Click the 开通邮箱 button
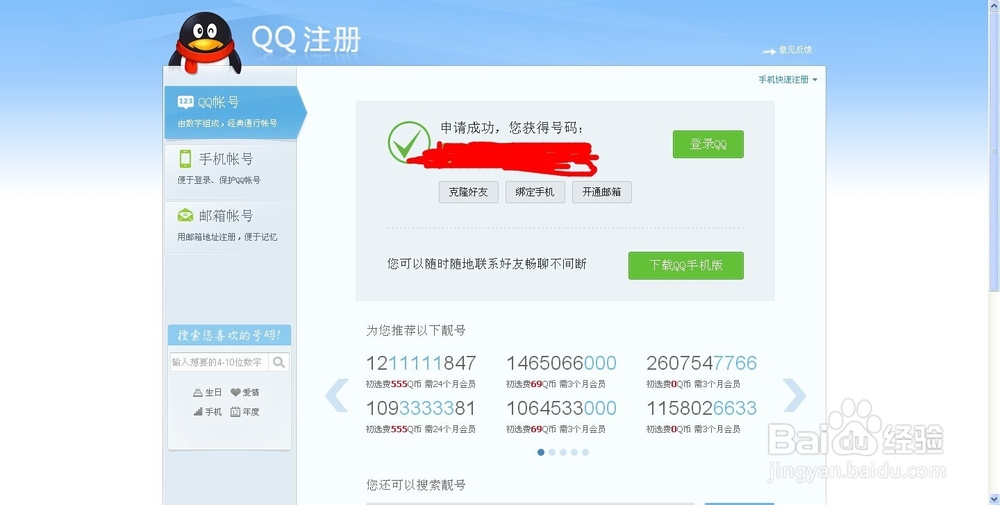Screen dimensions: 1000x505 coord(601,192)
